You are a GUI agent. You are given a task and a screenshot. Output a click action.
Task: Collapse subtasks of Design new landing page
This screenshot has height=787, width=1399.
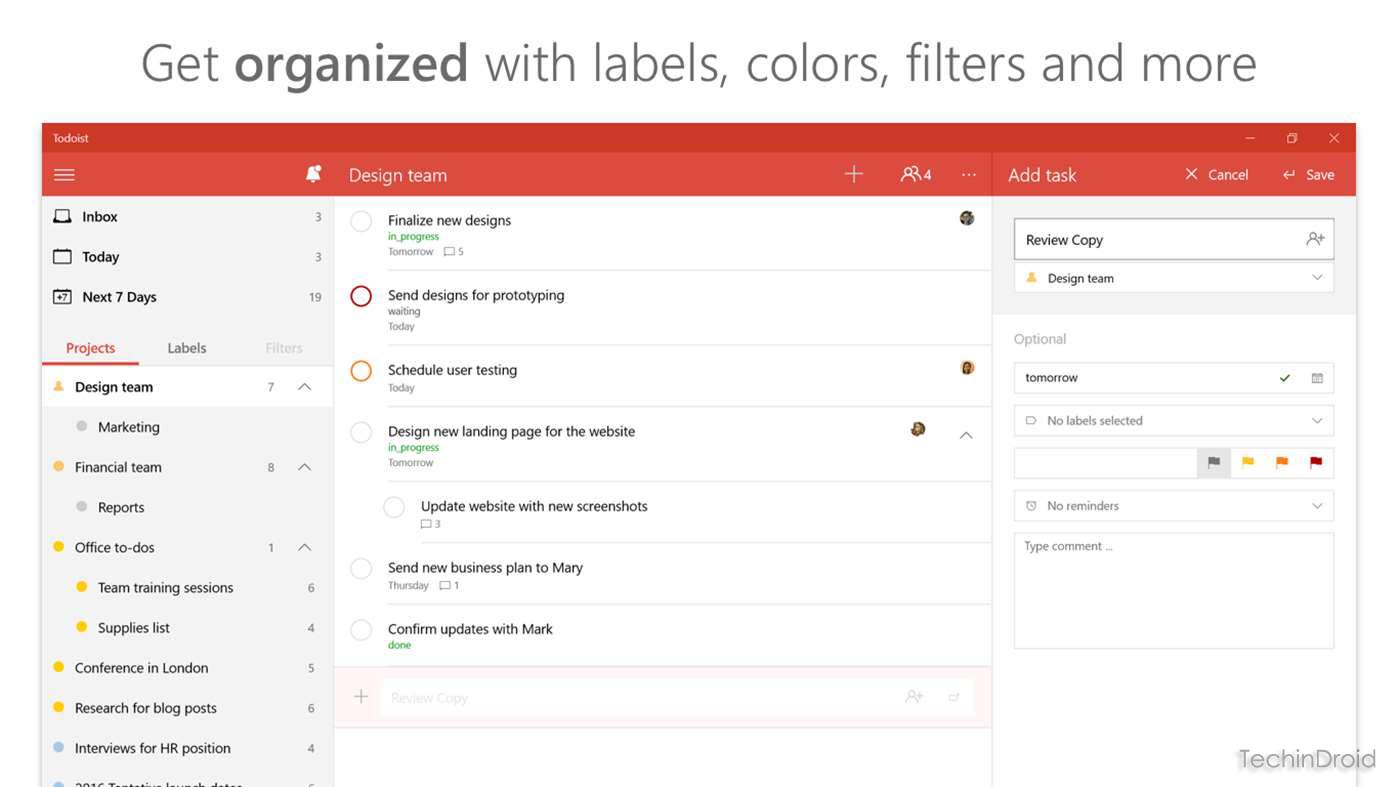click(966, 435)
